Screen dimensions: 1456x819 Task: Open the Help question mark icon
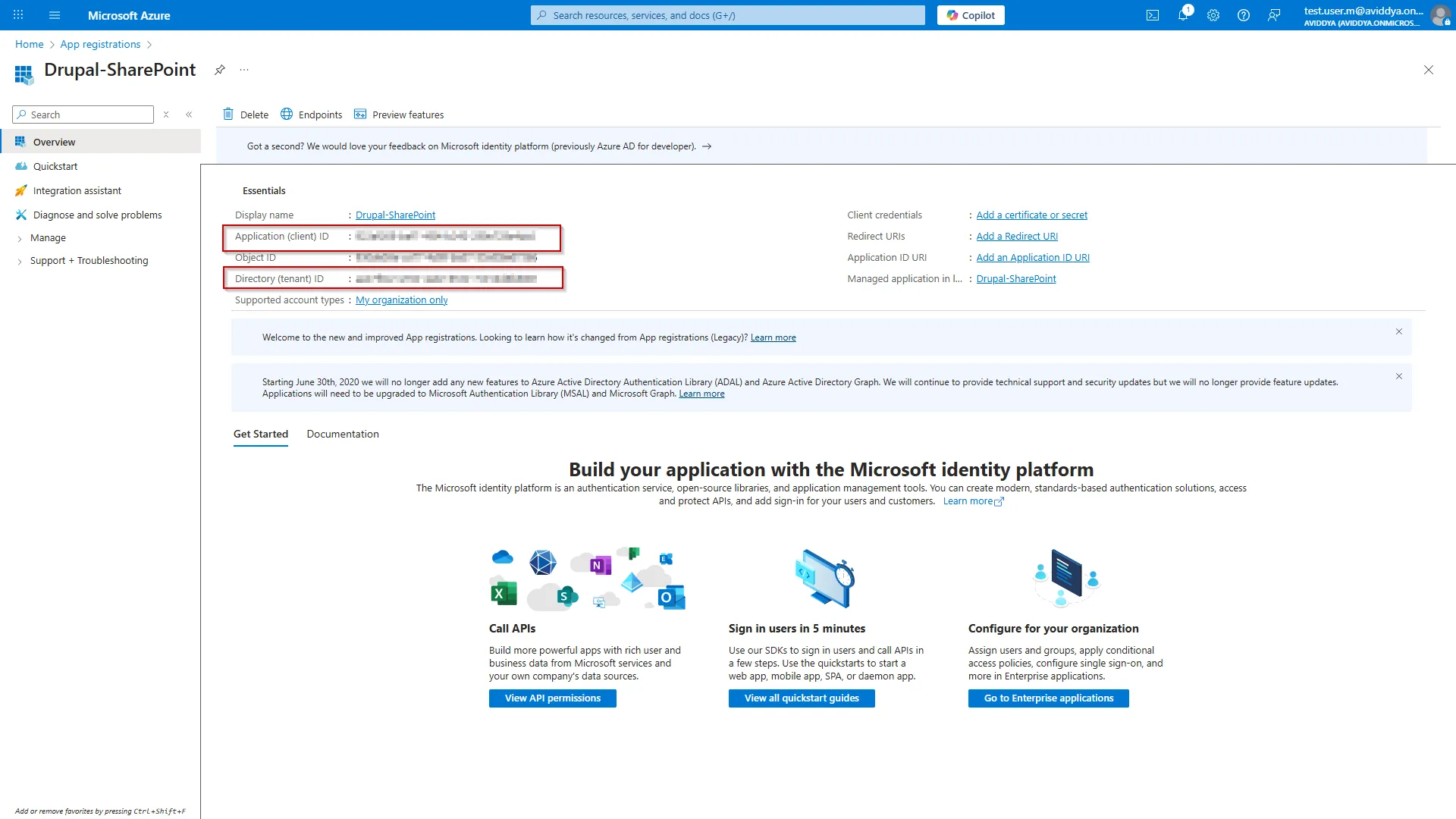click(1244, 15)
